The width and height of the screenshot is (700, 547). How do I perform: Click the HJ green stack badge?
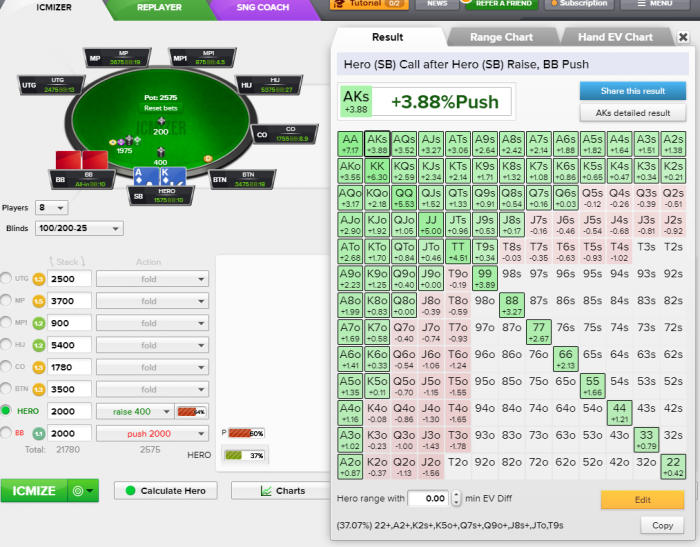39,345
